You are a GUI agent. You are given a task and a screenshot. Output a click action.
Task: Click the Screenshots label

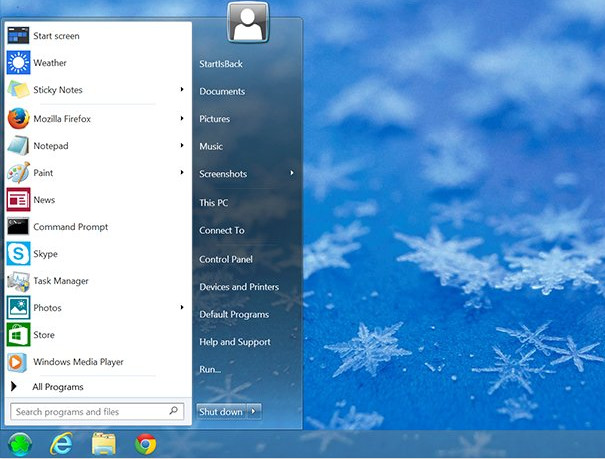[223, 174]
